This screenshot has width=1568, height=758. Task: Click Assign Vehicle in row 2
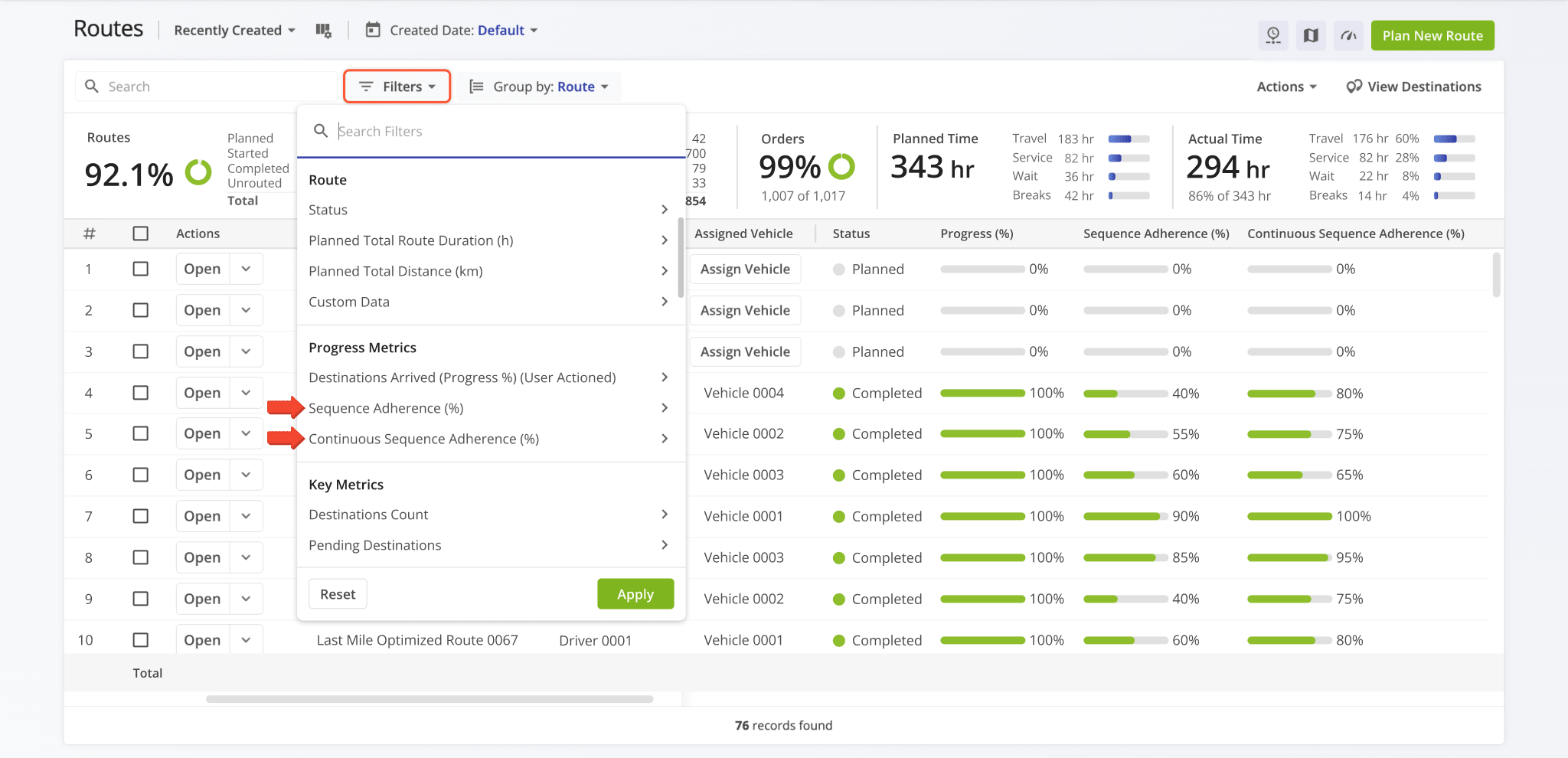745,310
